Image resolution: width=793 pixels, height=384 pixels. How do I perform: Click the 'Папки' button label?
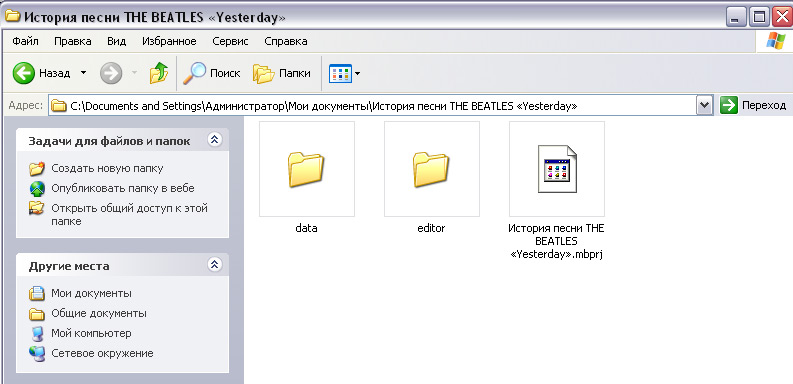295,73
